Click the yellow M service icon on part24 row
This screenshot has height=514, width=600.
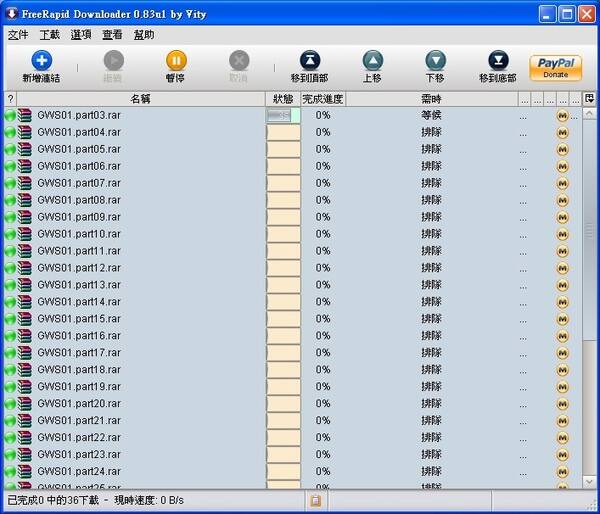562,472
